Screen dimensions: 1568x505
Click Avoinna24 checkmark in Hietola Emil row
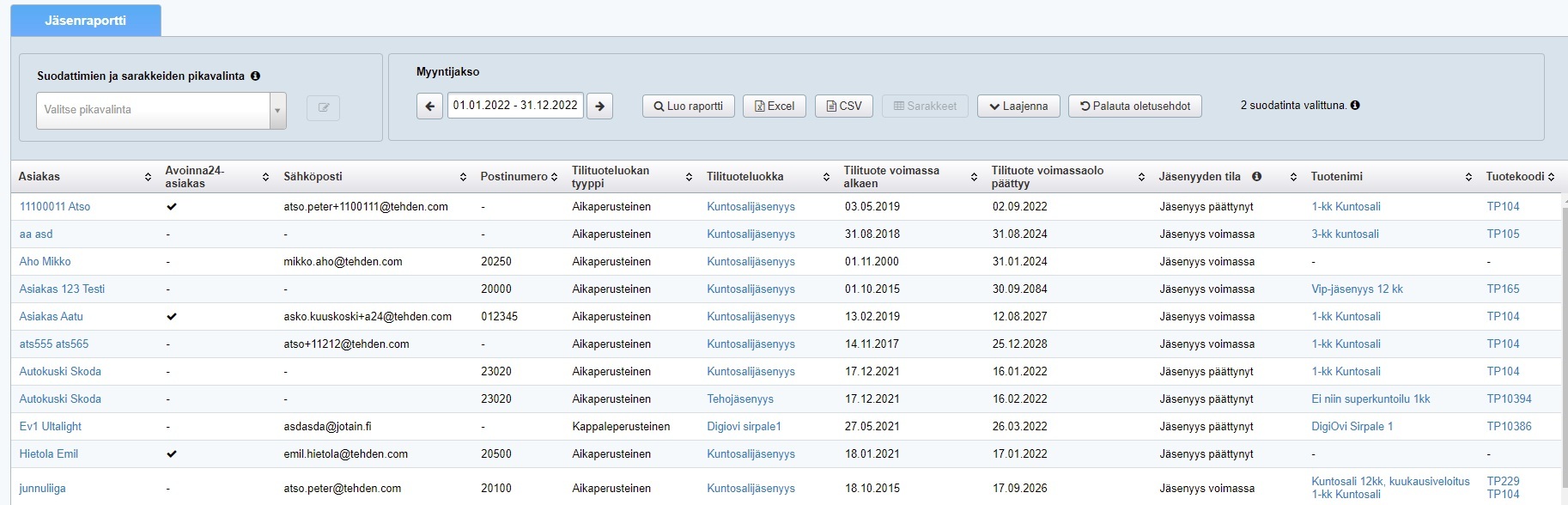[172, 454]
